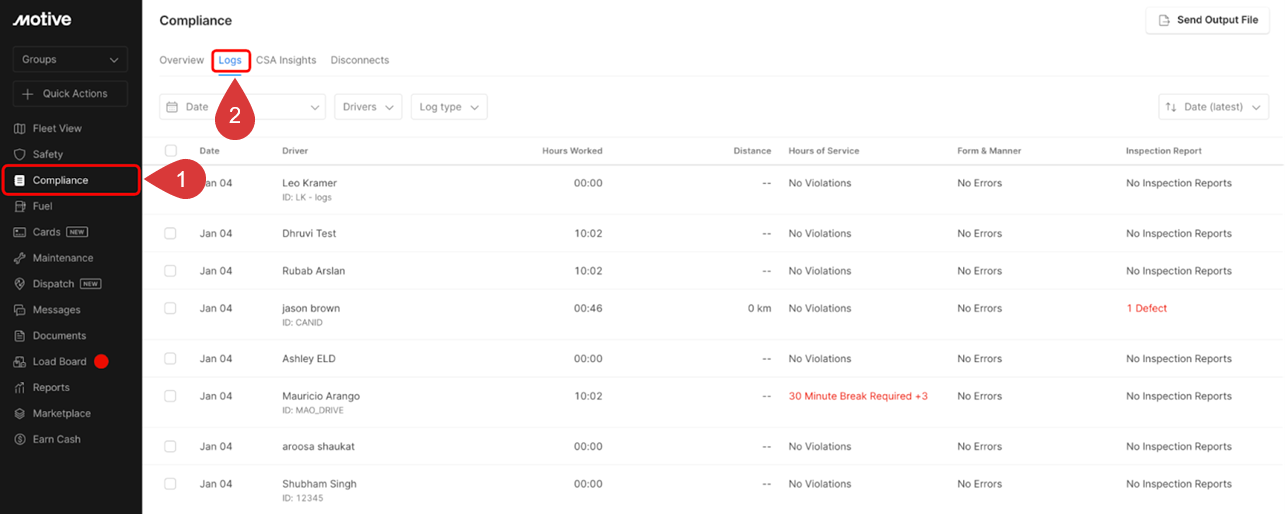
Task: Click the Earn Cash dollar icon
Action: click(x=20, y=440)
